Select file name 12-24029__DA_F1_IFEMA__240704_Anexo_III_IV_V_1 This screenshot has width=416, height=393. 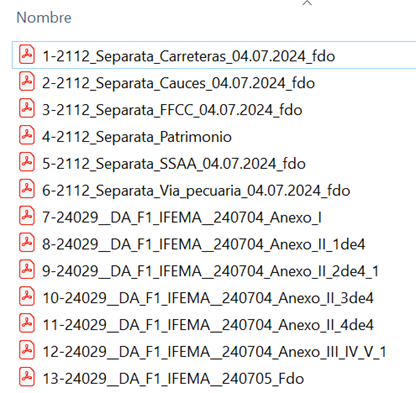coord(214,352)
